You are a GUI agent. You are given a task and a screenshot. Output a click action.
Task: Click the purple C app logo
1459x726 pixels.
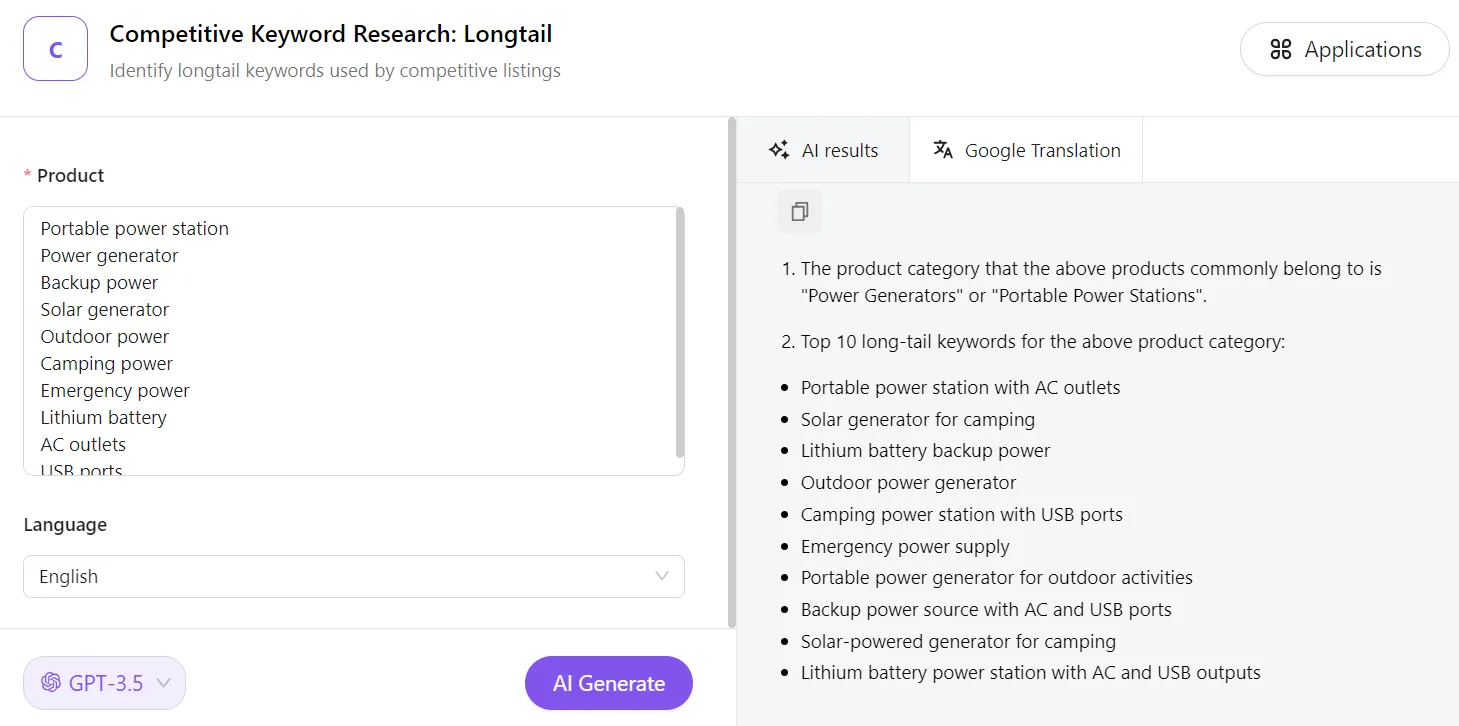(55, 49)
